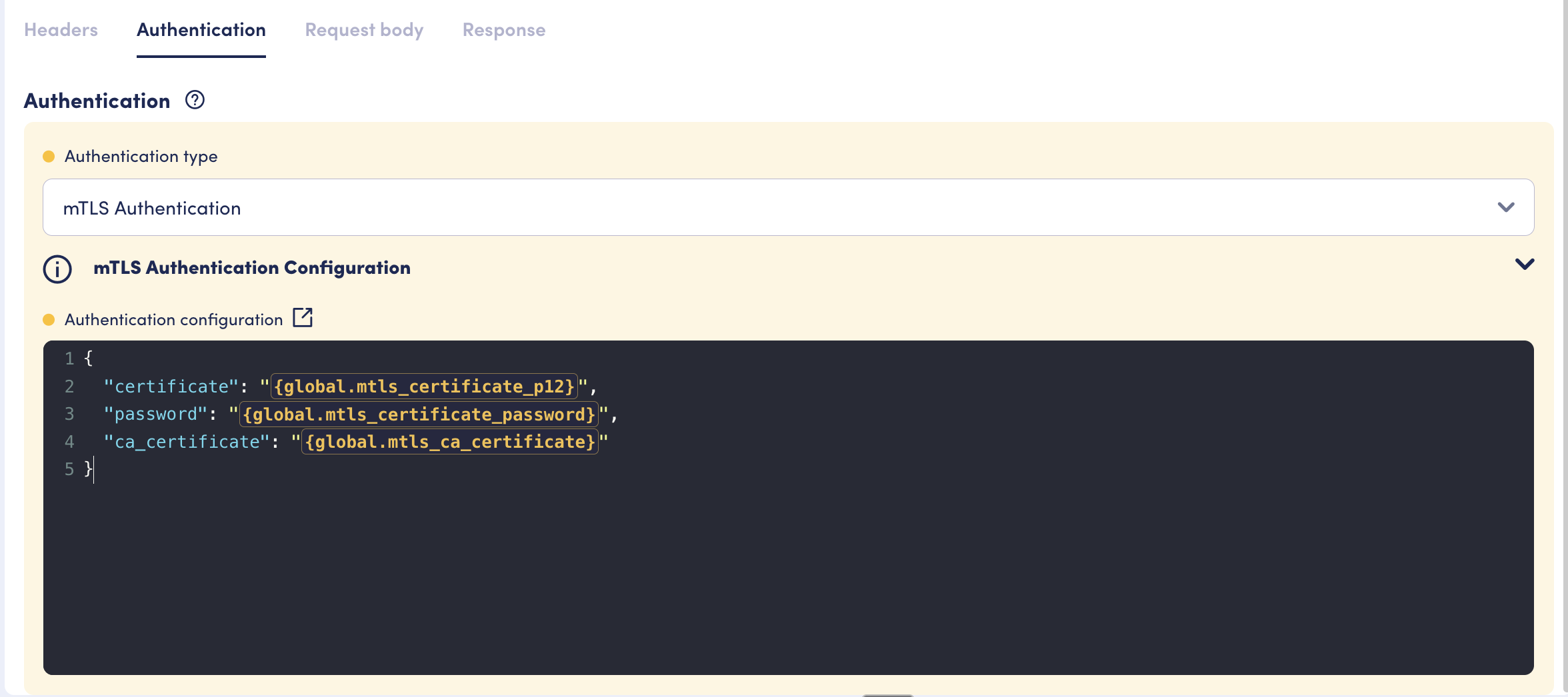Place cursor after closing brace on line 5
Image resolution: width=1568 pixels, height=697 pixels.
click(93, 469)
